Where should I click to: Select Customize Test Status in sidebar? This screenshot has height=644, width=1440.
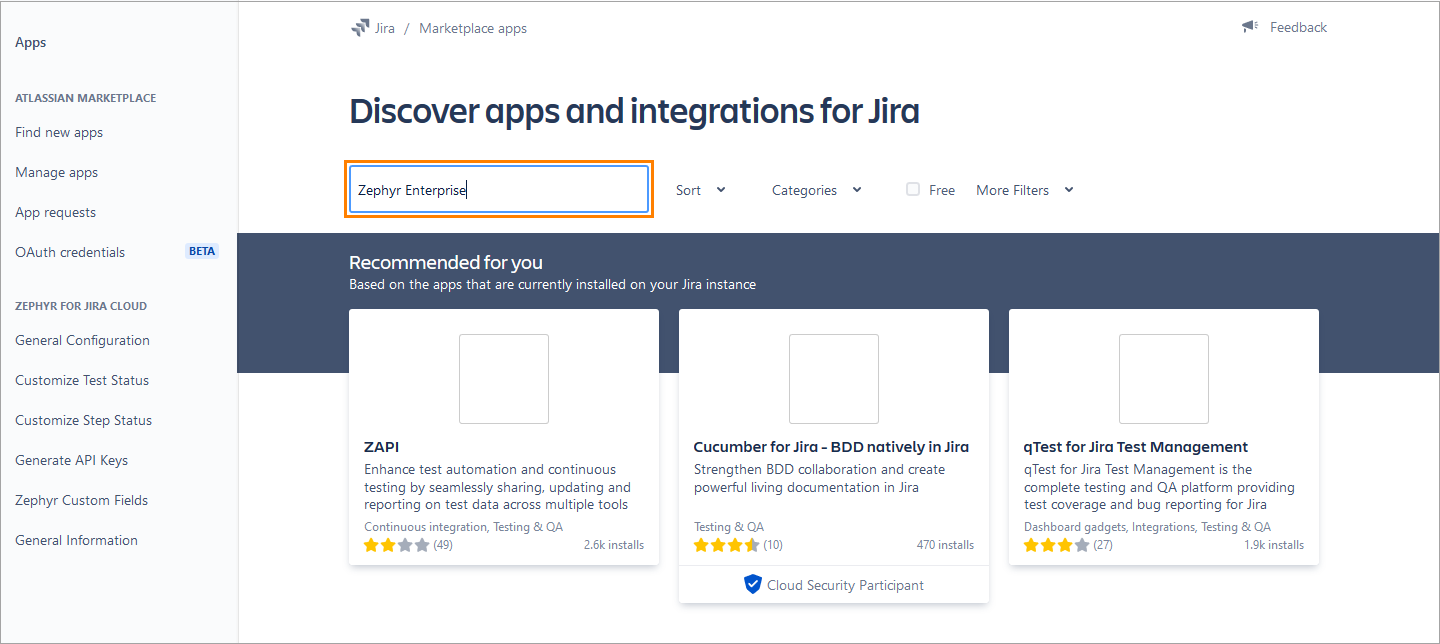tap(82, 380)
